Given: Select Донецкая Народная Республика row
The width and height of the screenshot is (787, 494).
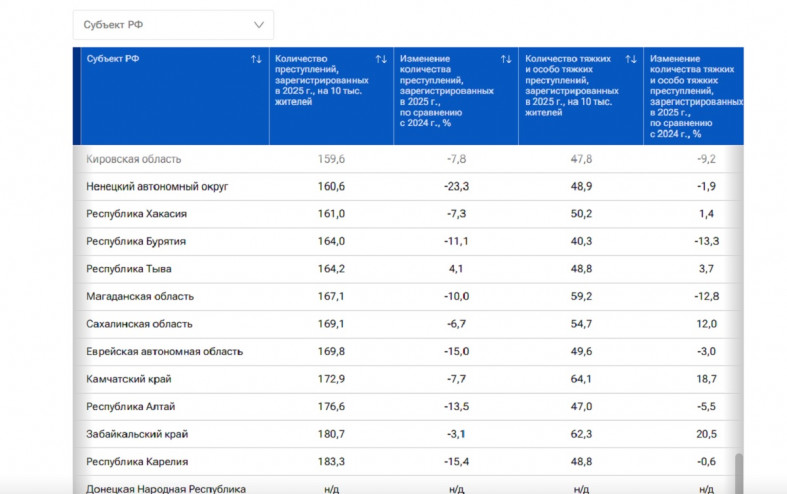Looking at the screenshot, I should (166, 488).
